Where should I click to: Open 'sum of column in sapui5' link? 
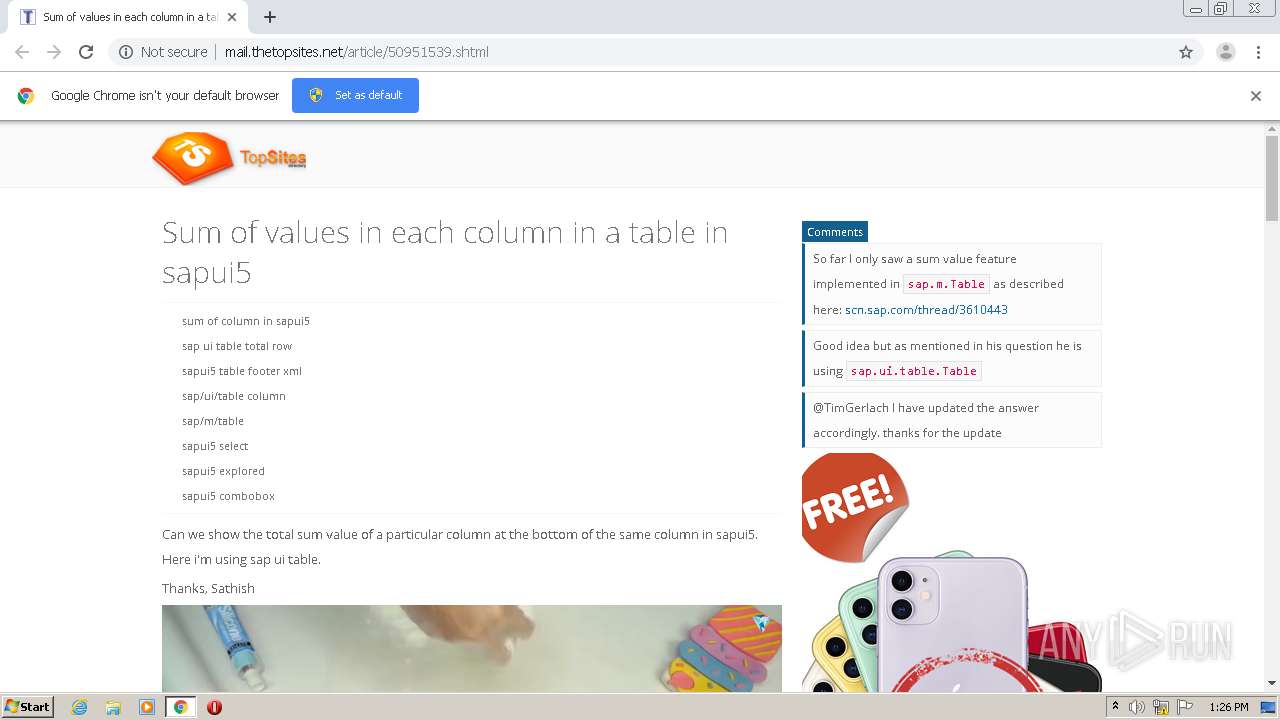tap(246, 321)
